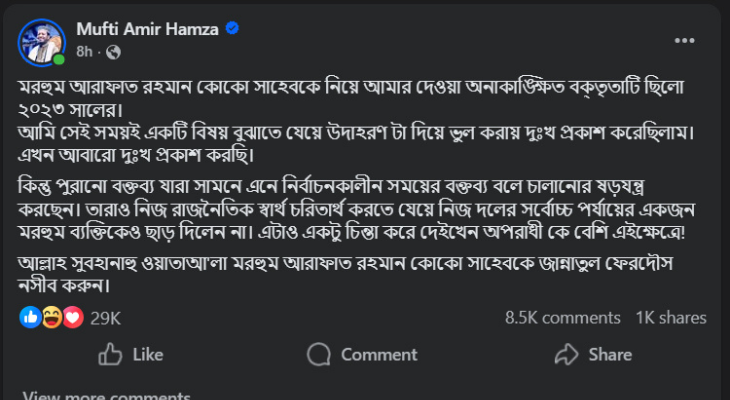Click the paragraph beginning with কিন্তু পুরানো
Viewport: 730px width, 400px height.
coord(360,211)
